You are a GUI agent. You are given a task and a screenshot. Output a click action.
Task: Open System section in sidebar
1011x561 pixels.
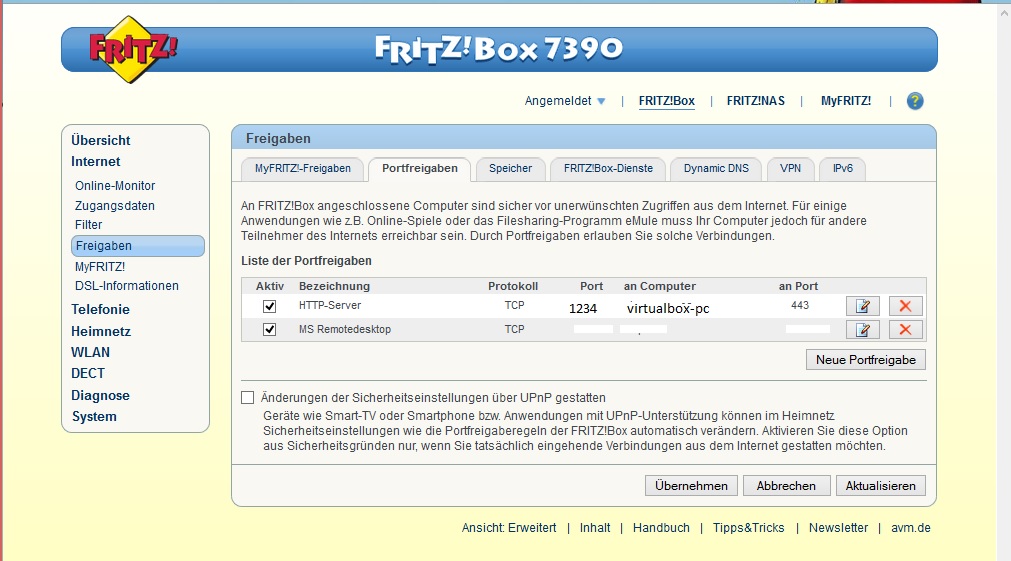pos(94,417)
